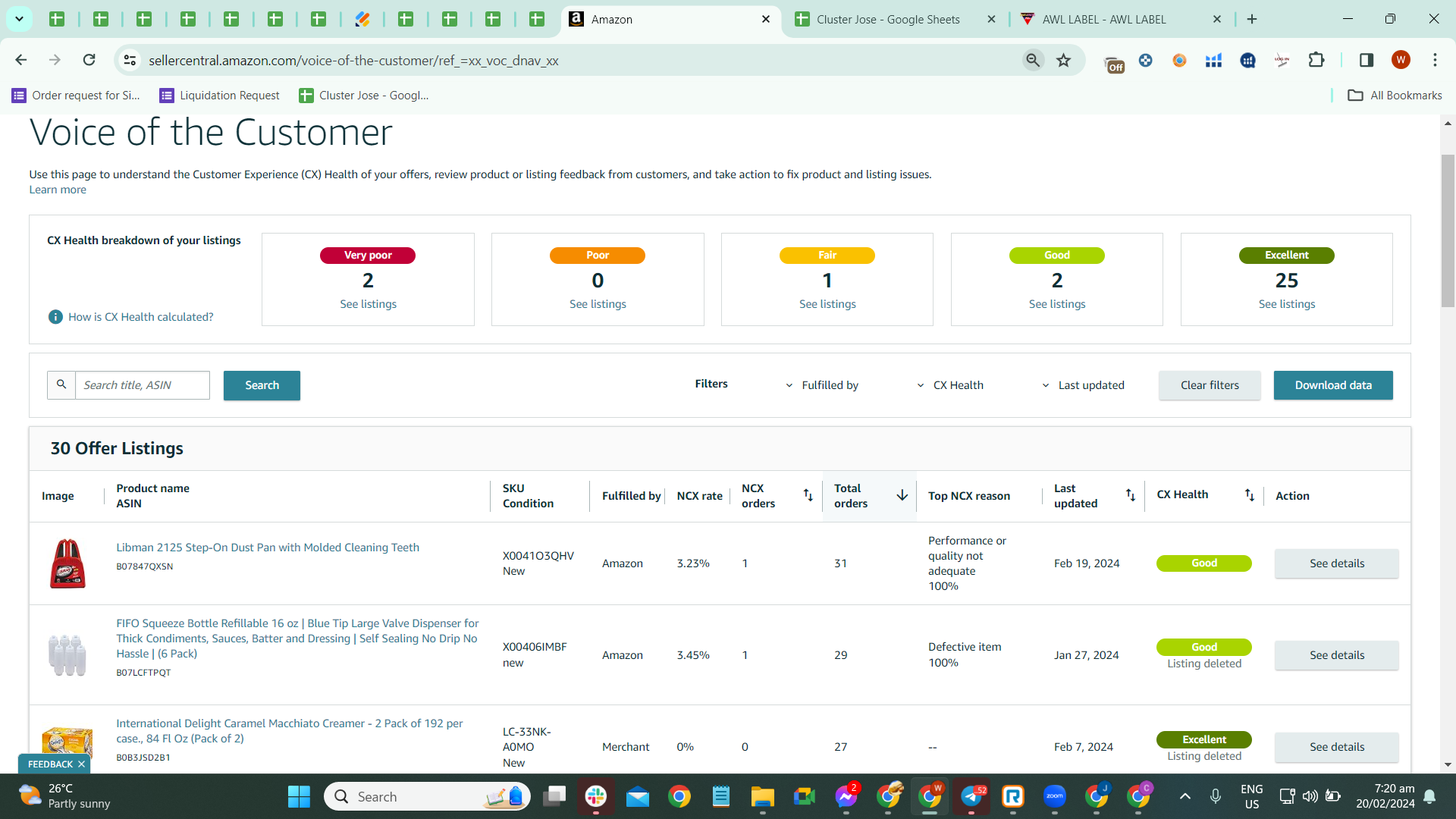The width and height of the screenshot is (1456, 819).
Task: Open Telegram from the taskbar
Action: tap(971, 796)
